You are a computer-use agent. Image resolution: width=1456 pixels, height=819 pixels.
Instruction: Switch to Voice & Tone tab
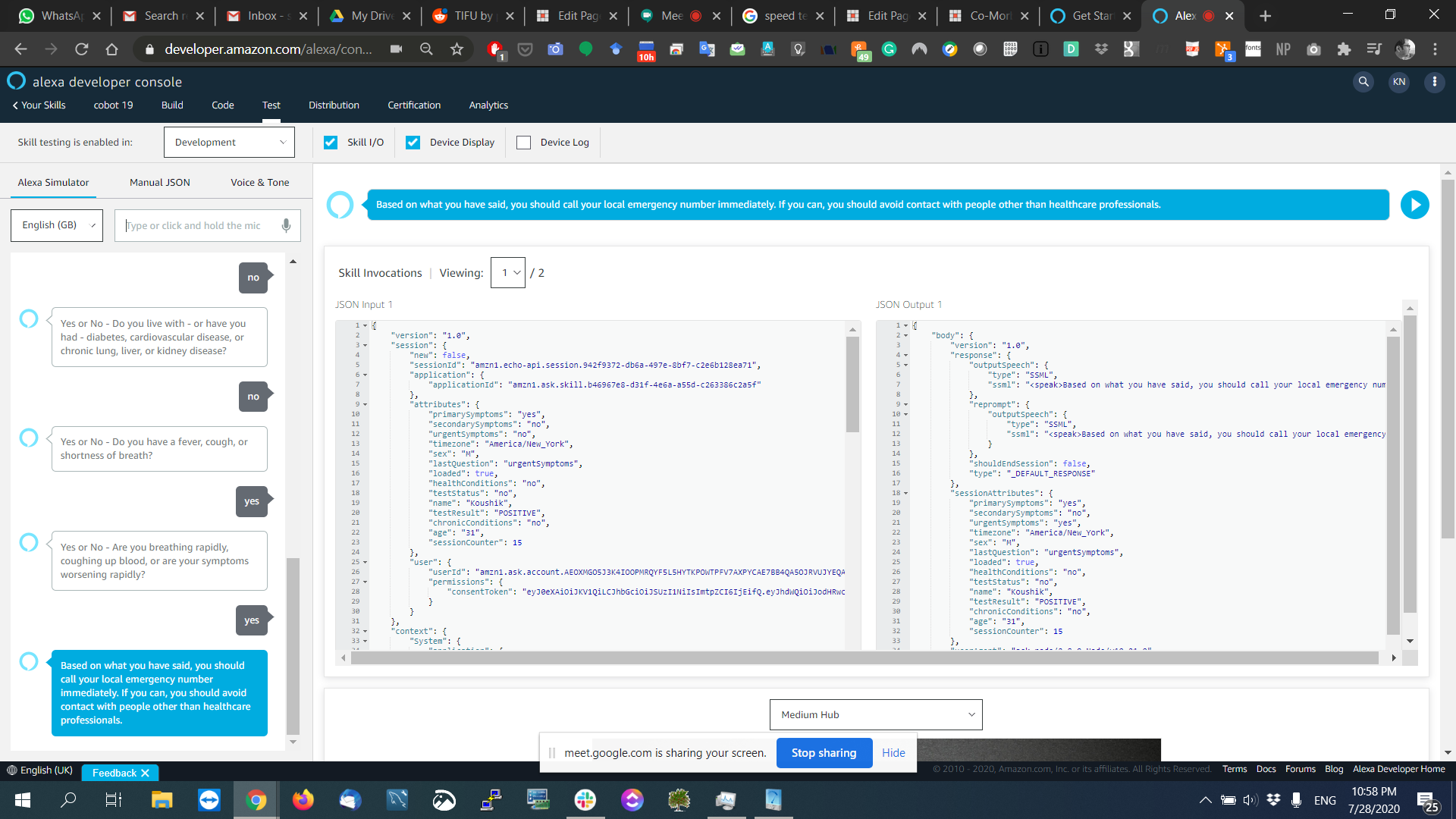[x=260, y=182]
